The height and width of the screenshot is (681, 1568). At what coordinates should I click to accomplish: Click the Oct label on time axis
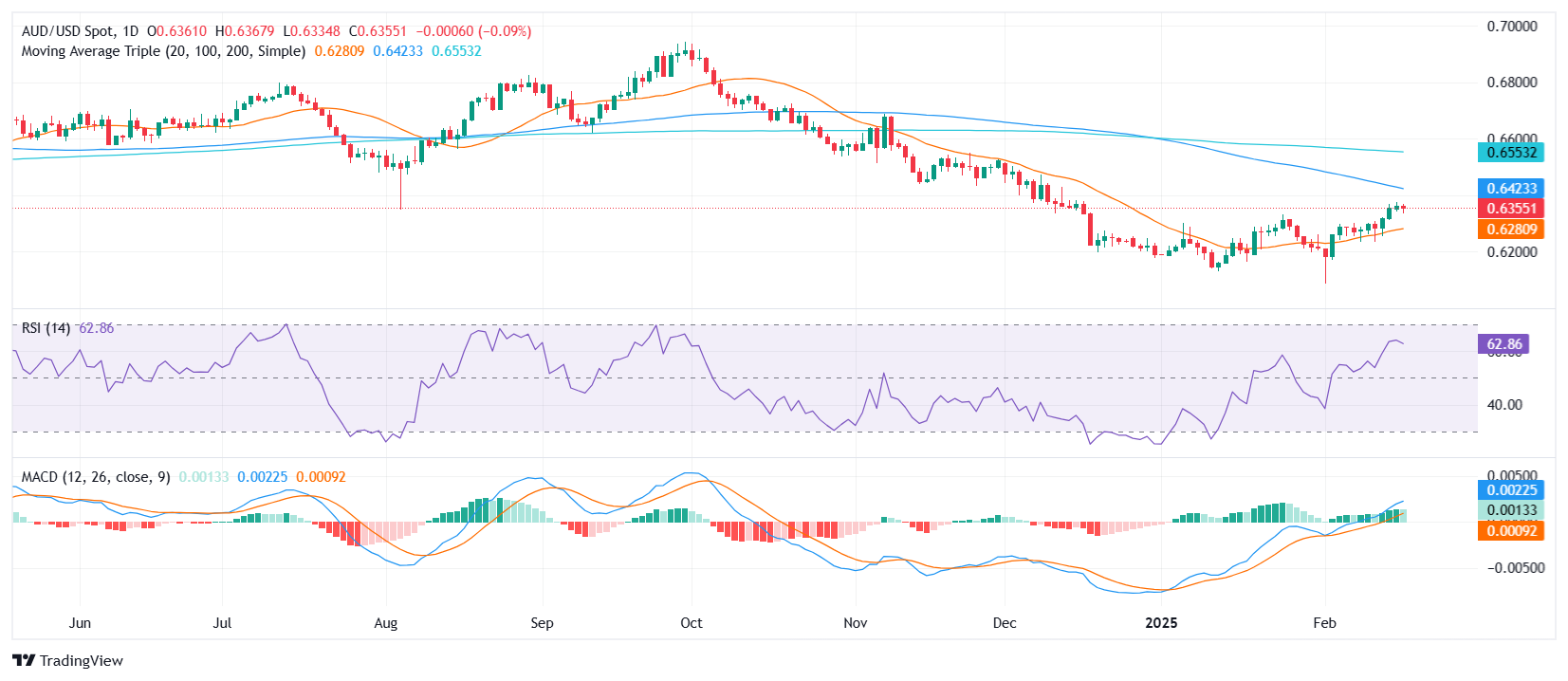click(692, 623)
